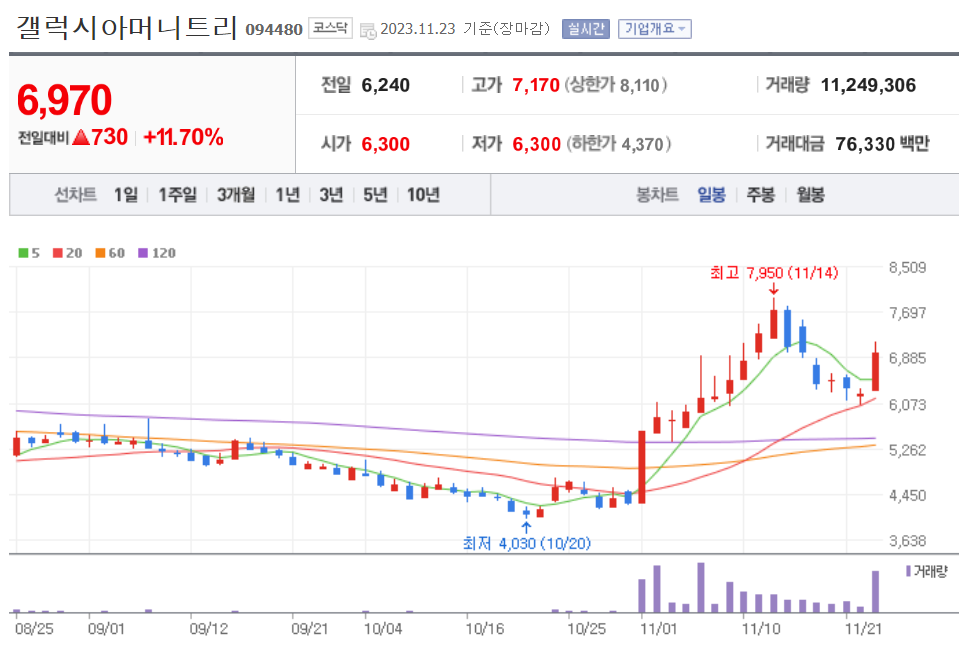
Task: Click the 6,073 price axis label
Action: tap(907, 405)
